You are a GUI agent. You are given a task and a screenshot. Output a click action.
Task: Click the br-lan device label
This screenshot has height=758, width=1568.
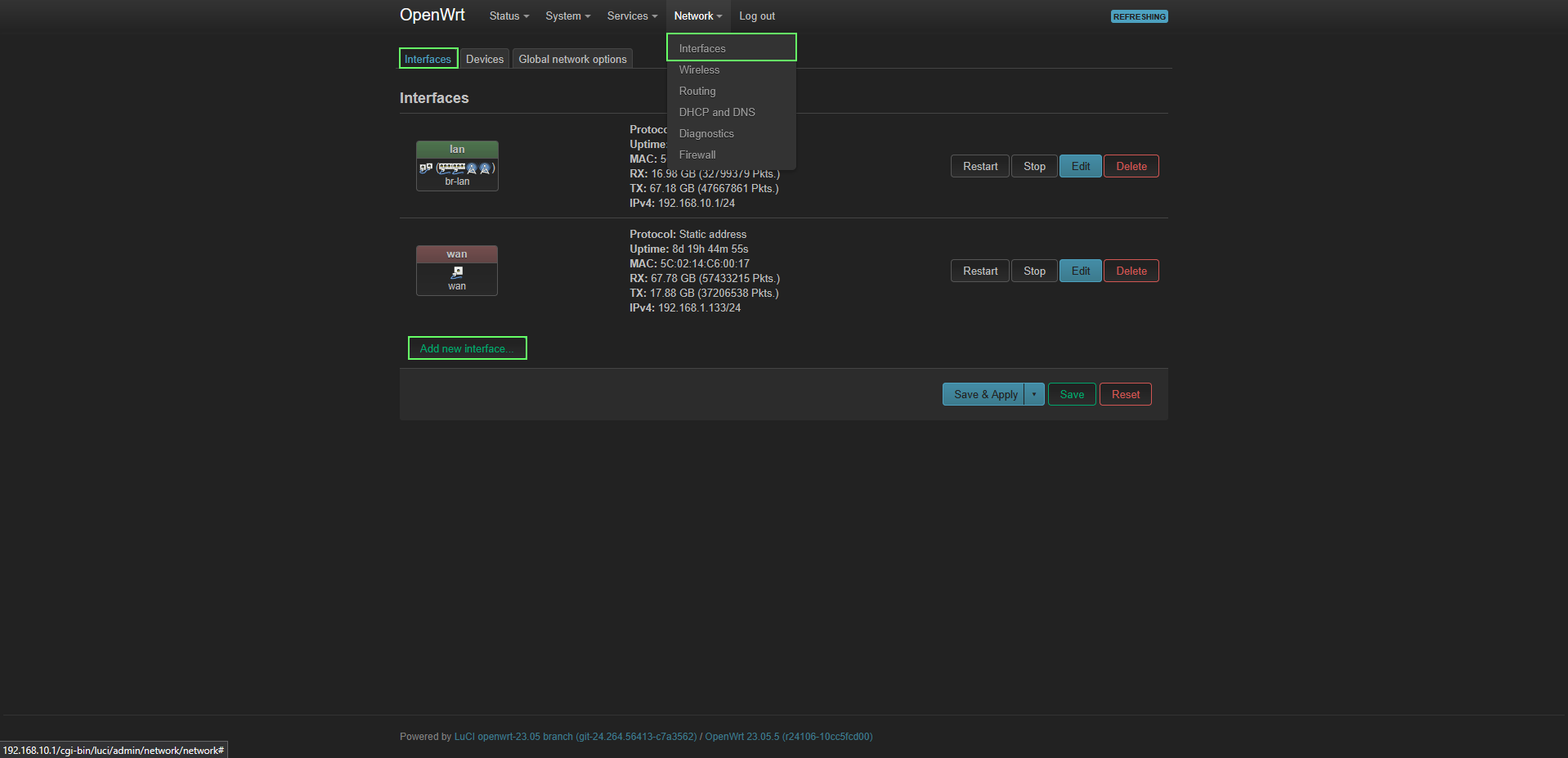click(x=457, y=182)
